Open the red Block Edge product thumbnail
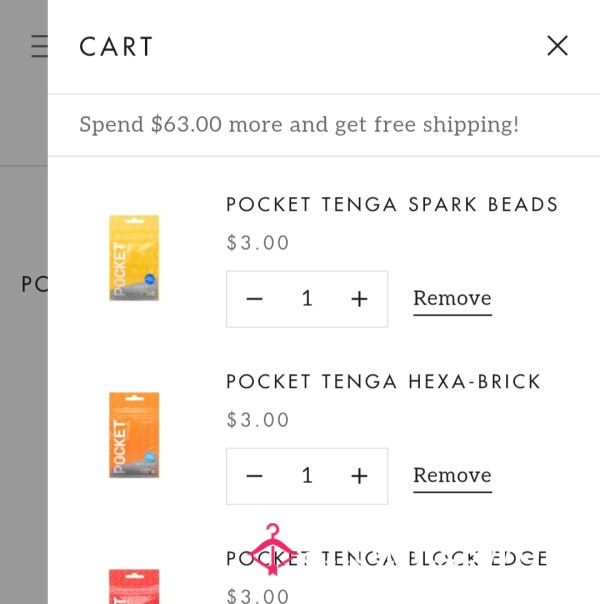This screenshot has height=604, width=600. 134,586
